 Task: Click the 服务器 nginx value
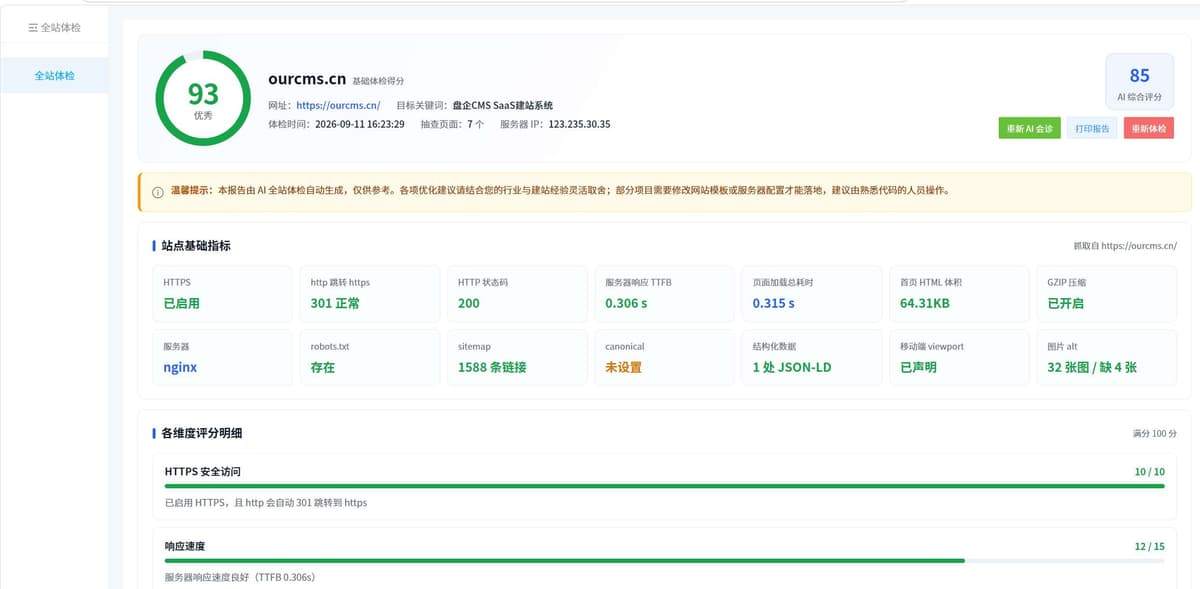click(x=180, y=367)
